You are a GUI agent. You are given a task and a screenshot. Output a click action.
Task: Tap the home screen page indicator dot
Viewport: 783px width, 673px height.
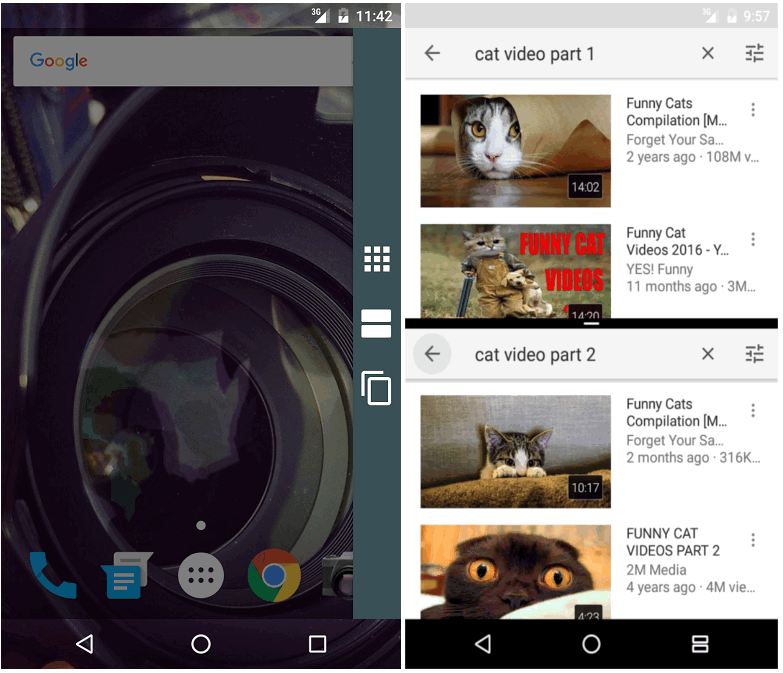point(201,525)
